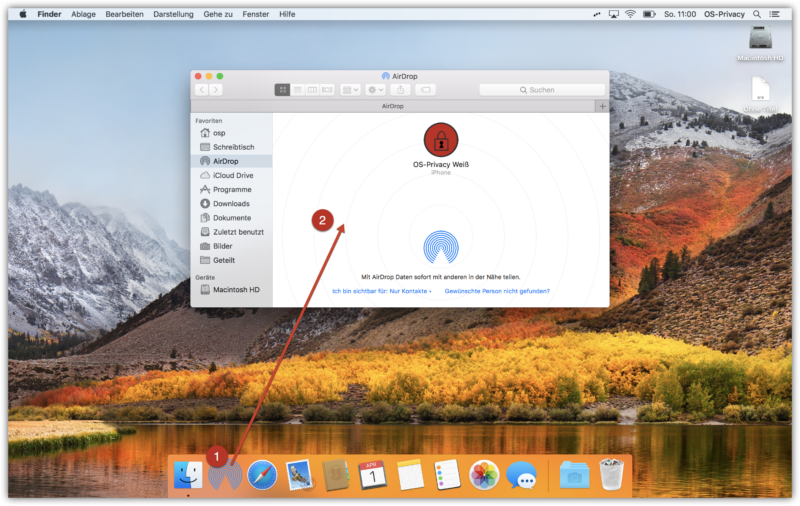Open Spotlight search magnifier
Screen dimensions: 800x506
pyautogui.click(x=757, y=14)
